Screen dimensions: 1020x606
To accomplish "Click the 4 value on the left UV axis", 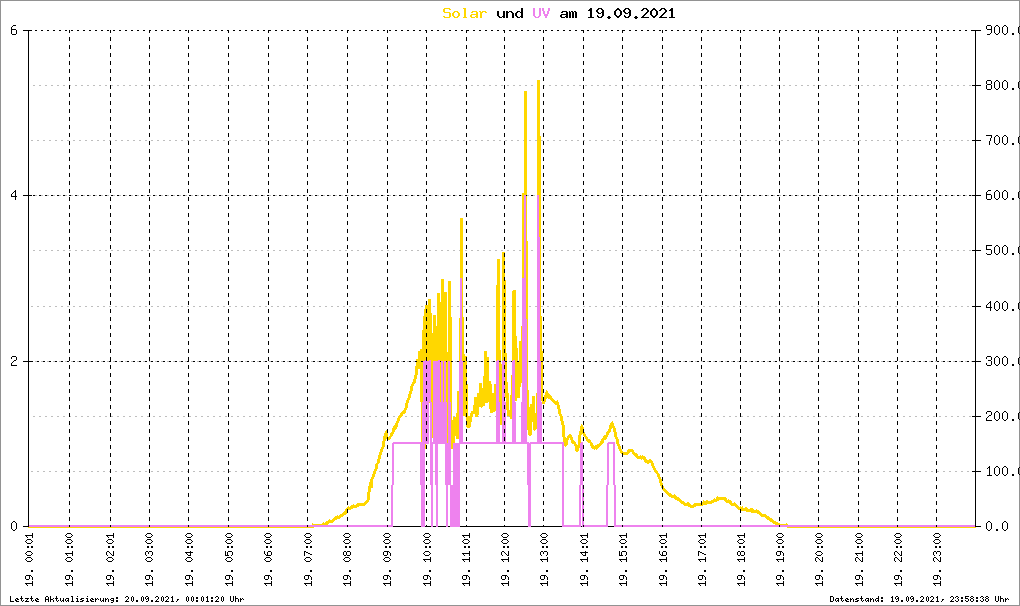I will [13, 196].
